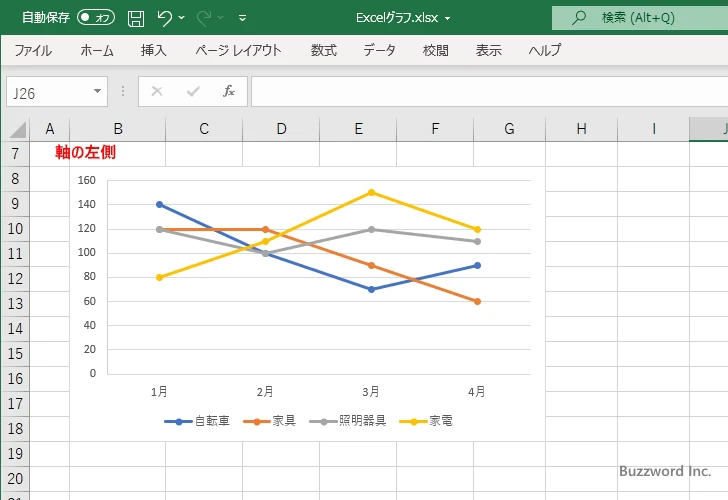Switch to the 挿入 tab
The height and width of the screenshot is (500, 728).
(154, 50)
